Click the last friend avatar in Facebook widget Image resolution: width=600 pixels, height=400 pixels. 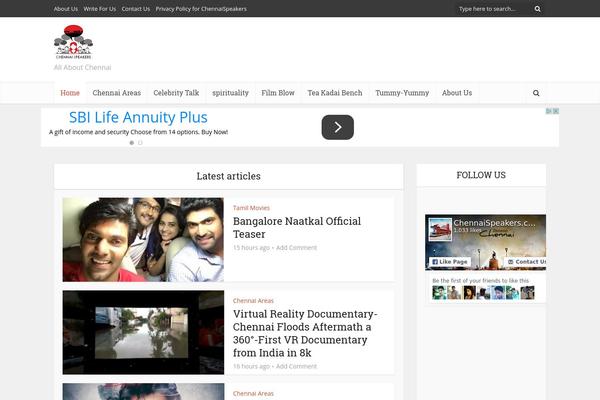tap(528, 293)
